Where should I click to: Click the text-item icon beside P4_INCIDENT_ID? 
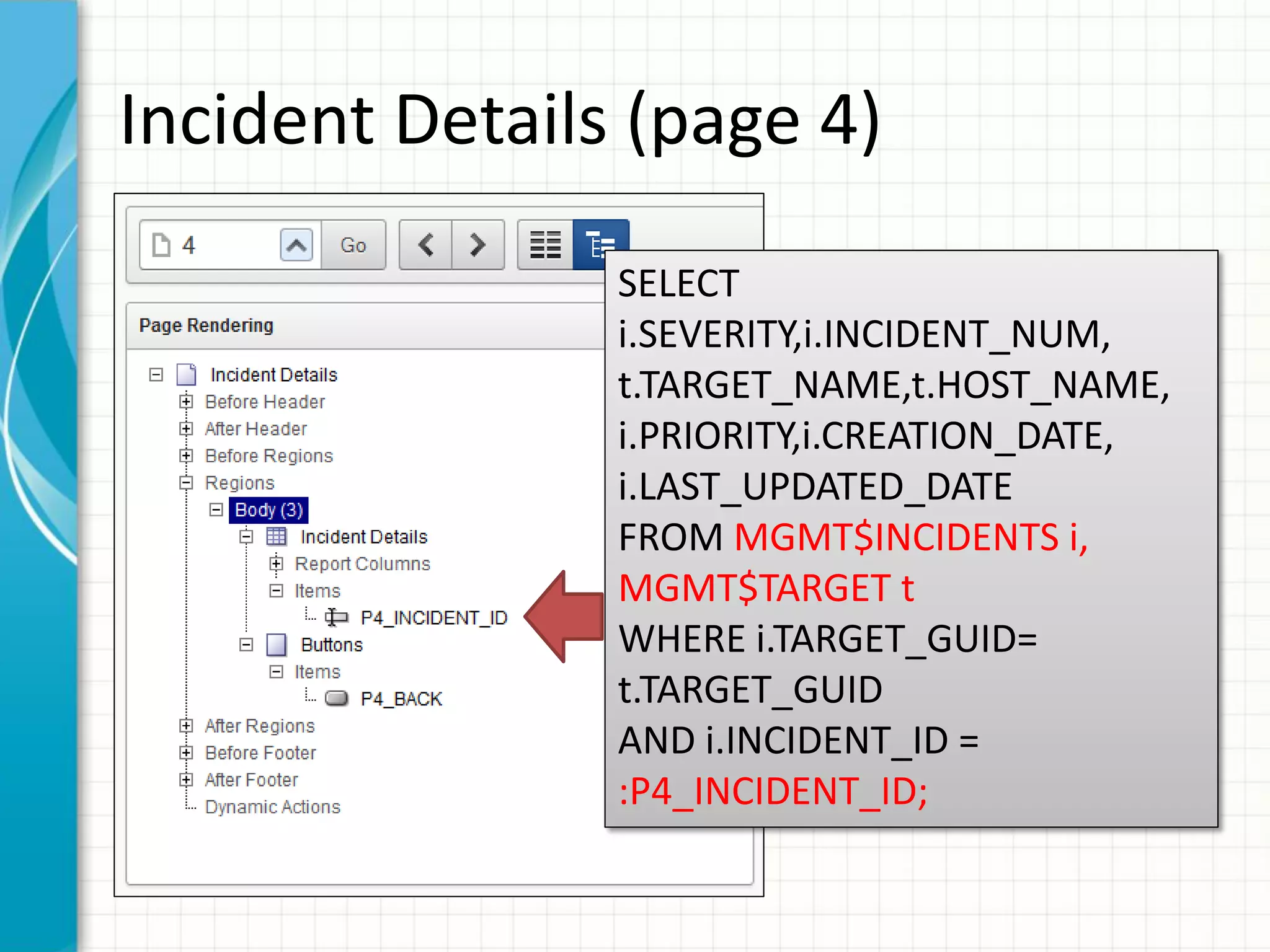[337, 617]
